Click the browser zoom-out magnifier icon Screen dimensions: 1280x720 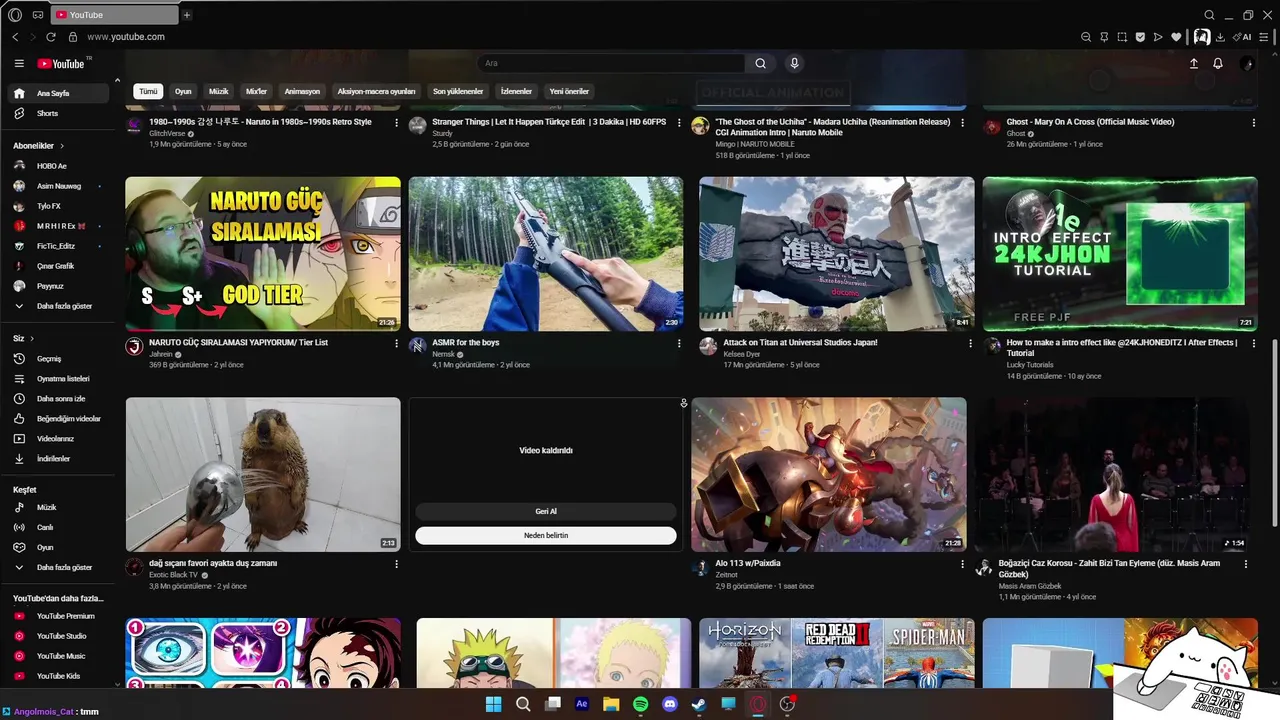[1086, 37]
